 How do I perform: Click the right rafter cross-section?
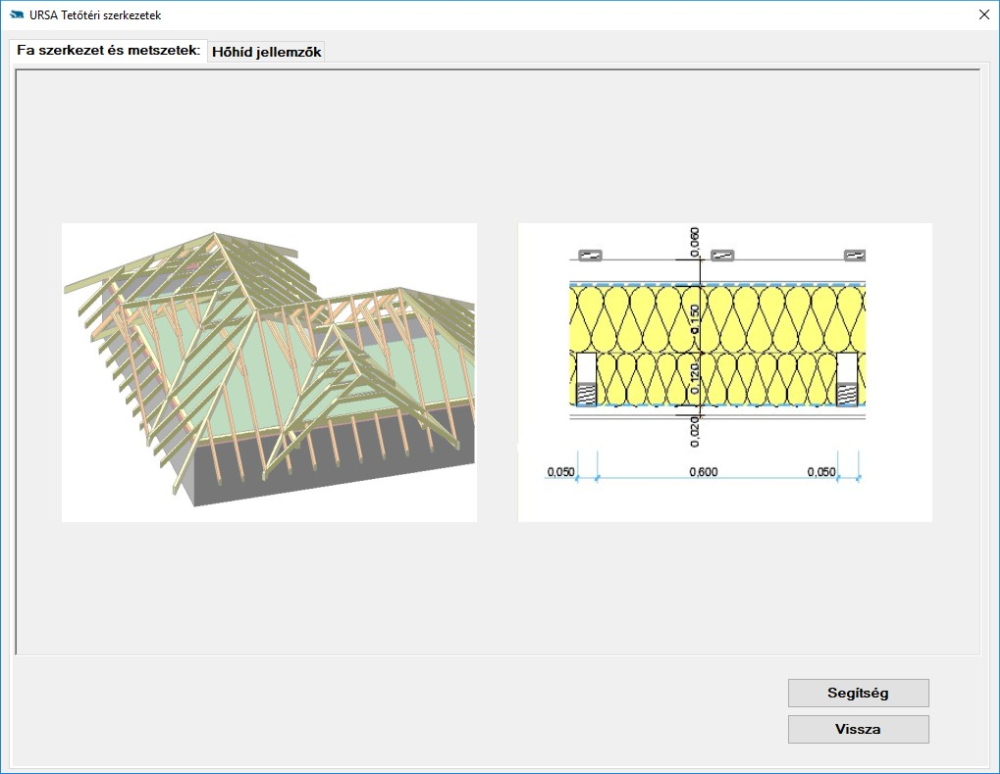[x=847, y=379]
